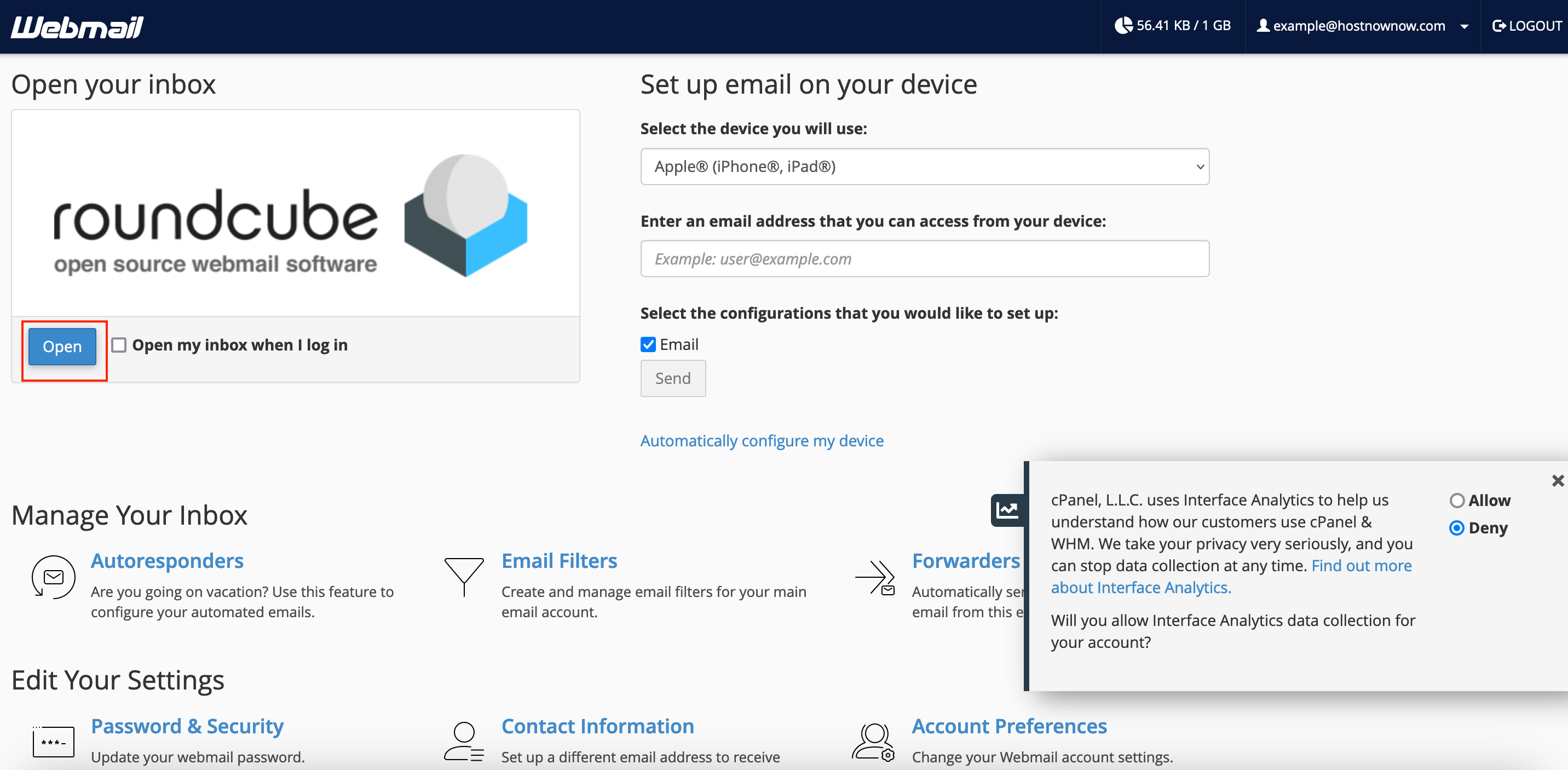Click the blue Open button
Screen dimensions: 1568x770
62,346
